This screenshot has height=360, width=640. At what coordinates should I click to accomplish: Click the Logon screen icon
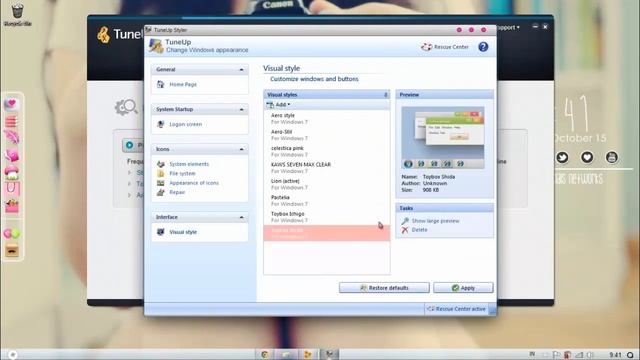[160, 124]
